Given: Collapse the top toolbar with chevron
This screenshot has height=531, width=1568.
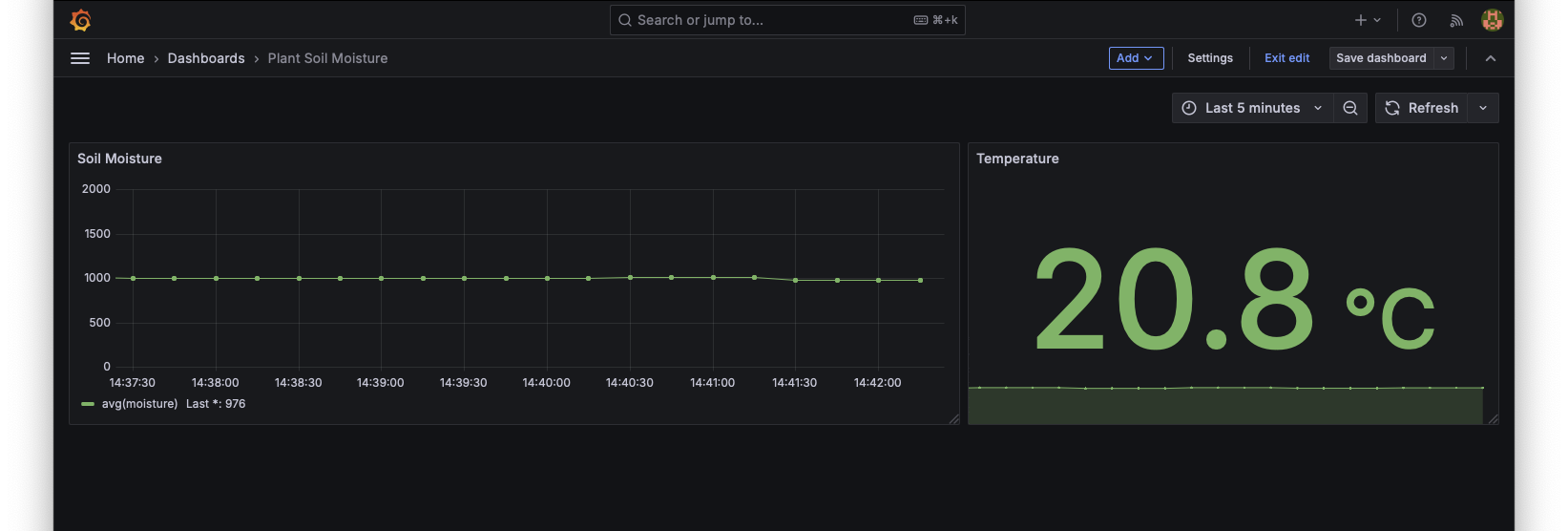Looking at the screenshot, I should click(x=1491, y=58).
